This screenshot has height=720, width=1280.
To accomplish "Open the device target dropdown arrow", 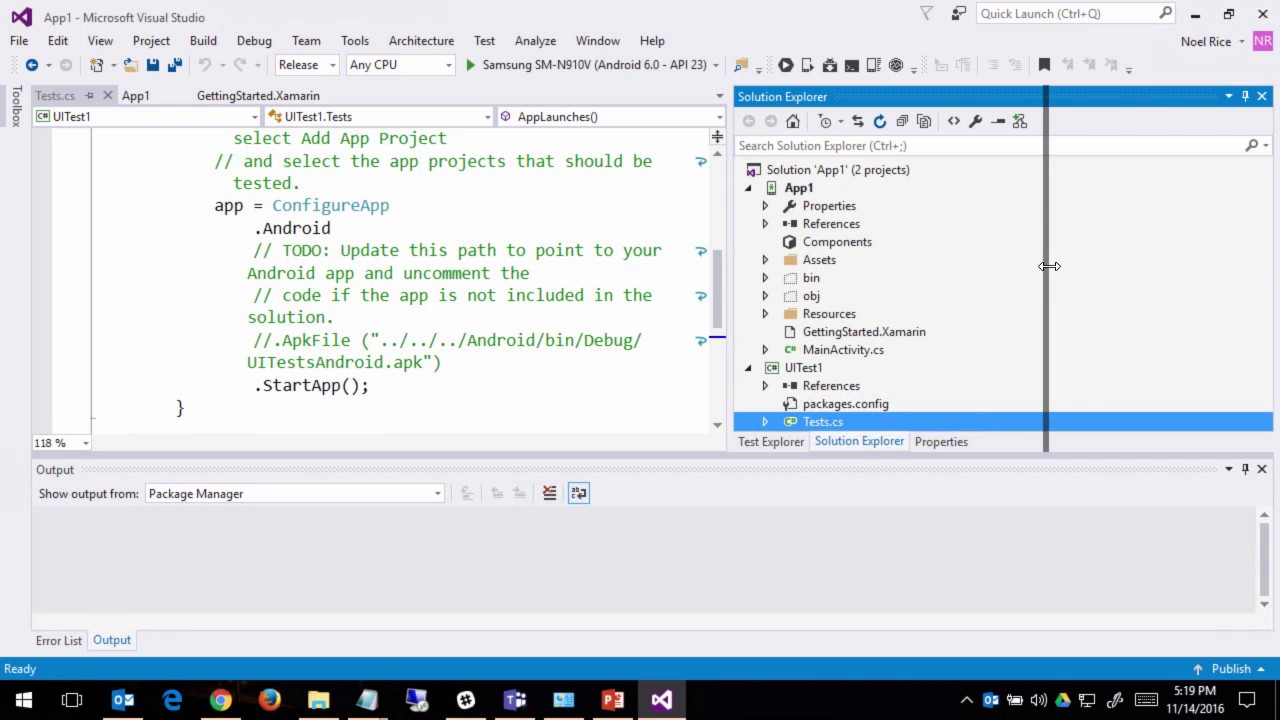I will 716,65.
